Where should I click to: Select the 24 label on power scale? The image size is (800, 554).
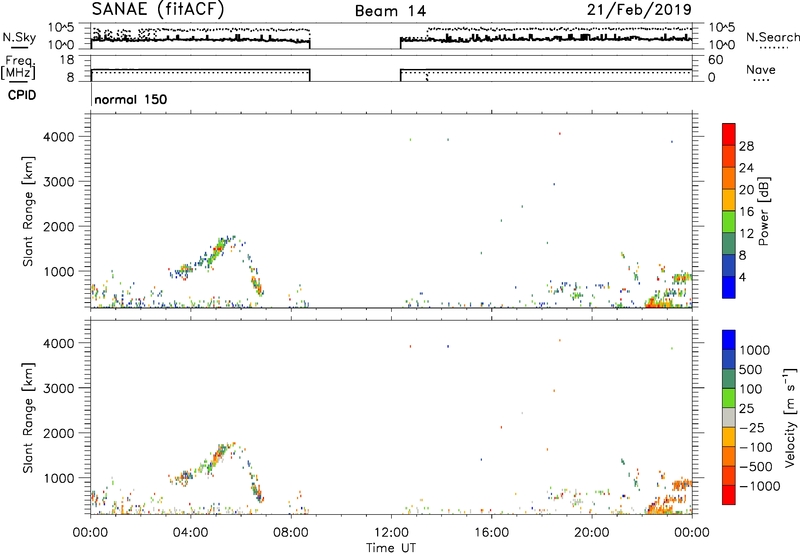point(746,168)
